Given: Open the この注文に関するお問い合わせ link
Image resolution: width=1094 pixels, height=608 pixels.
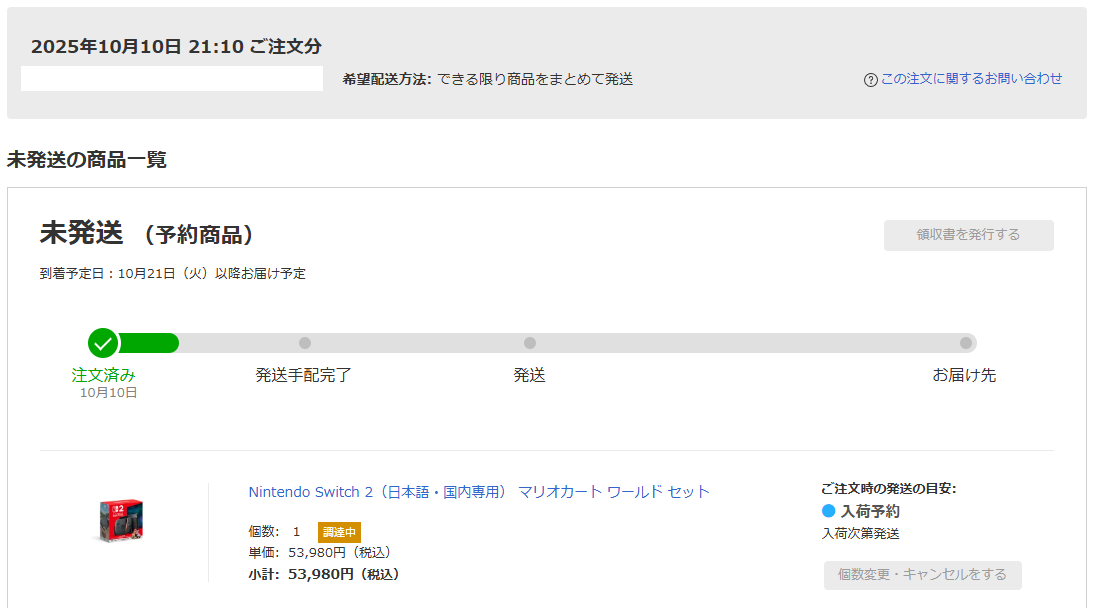Looking at the screenshot, I should pyautogui.click(x=971, y=79).
